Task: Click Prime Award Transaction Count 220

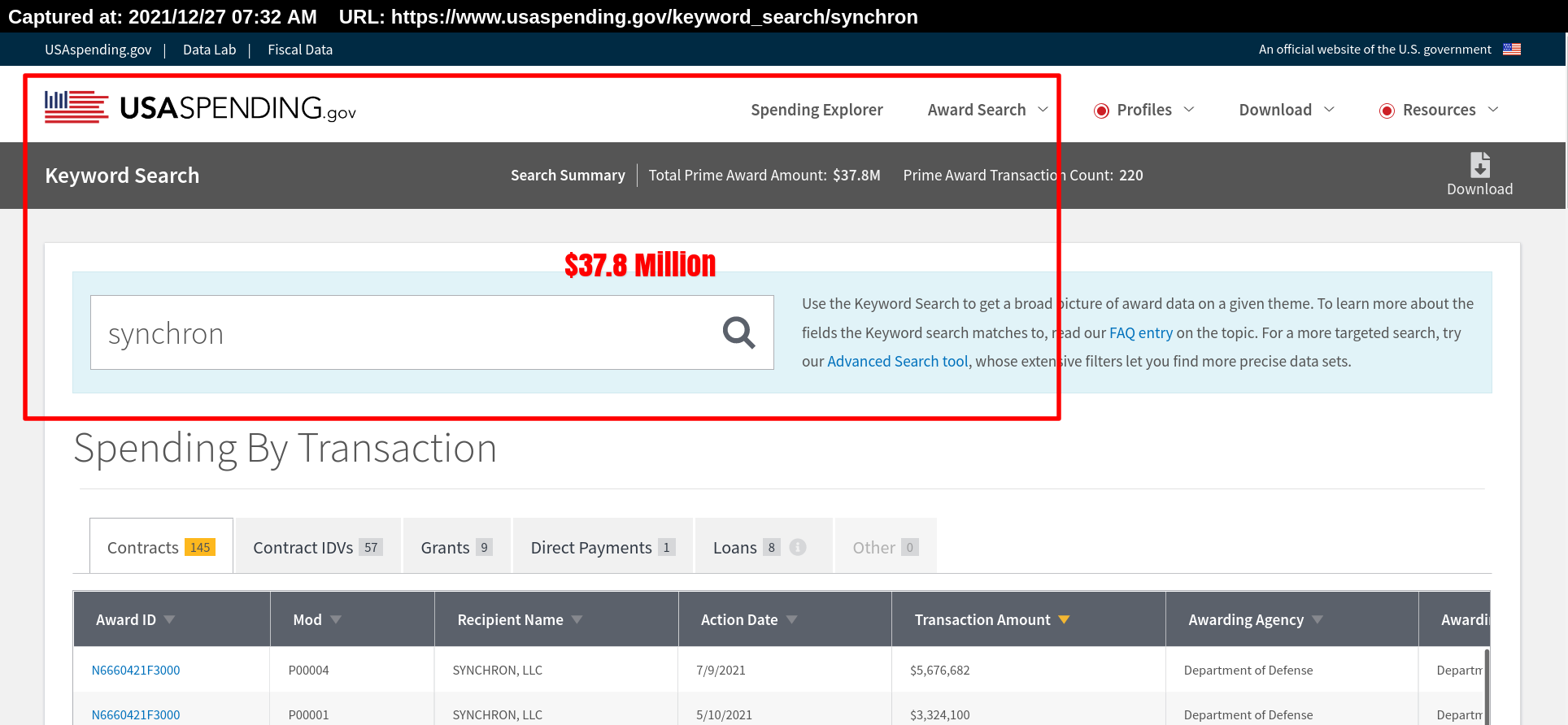Action: point(1023,175)
